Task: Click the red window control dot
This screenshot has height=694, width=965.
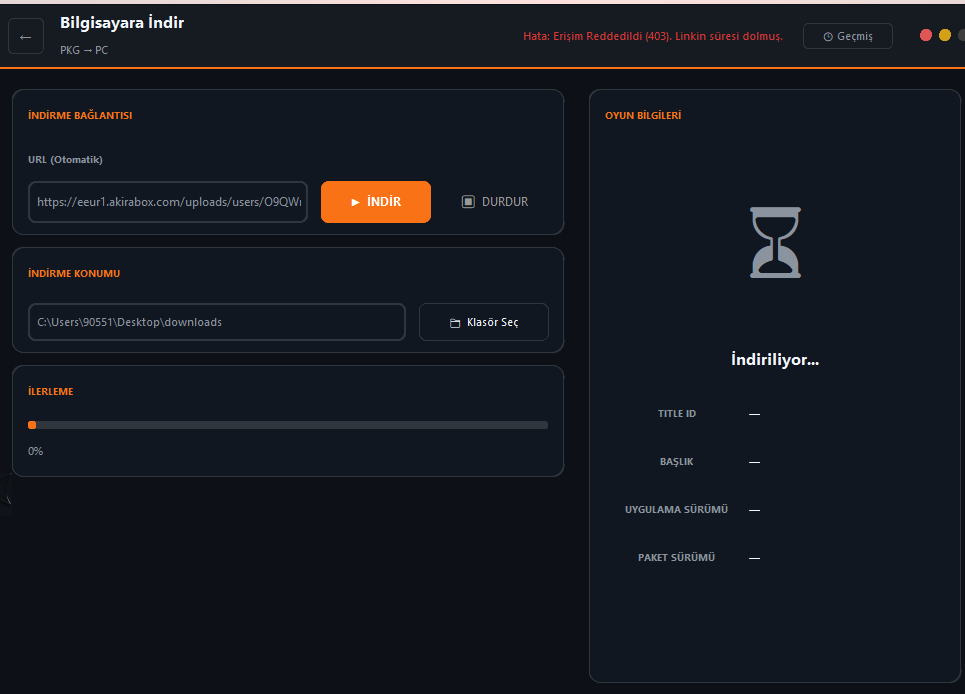Action: click(926, 36)
